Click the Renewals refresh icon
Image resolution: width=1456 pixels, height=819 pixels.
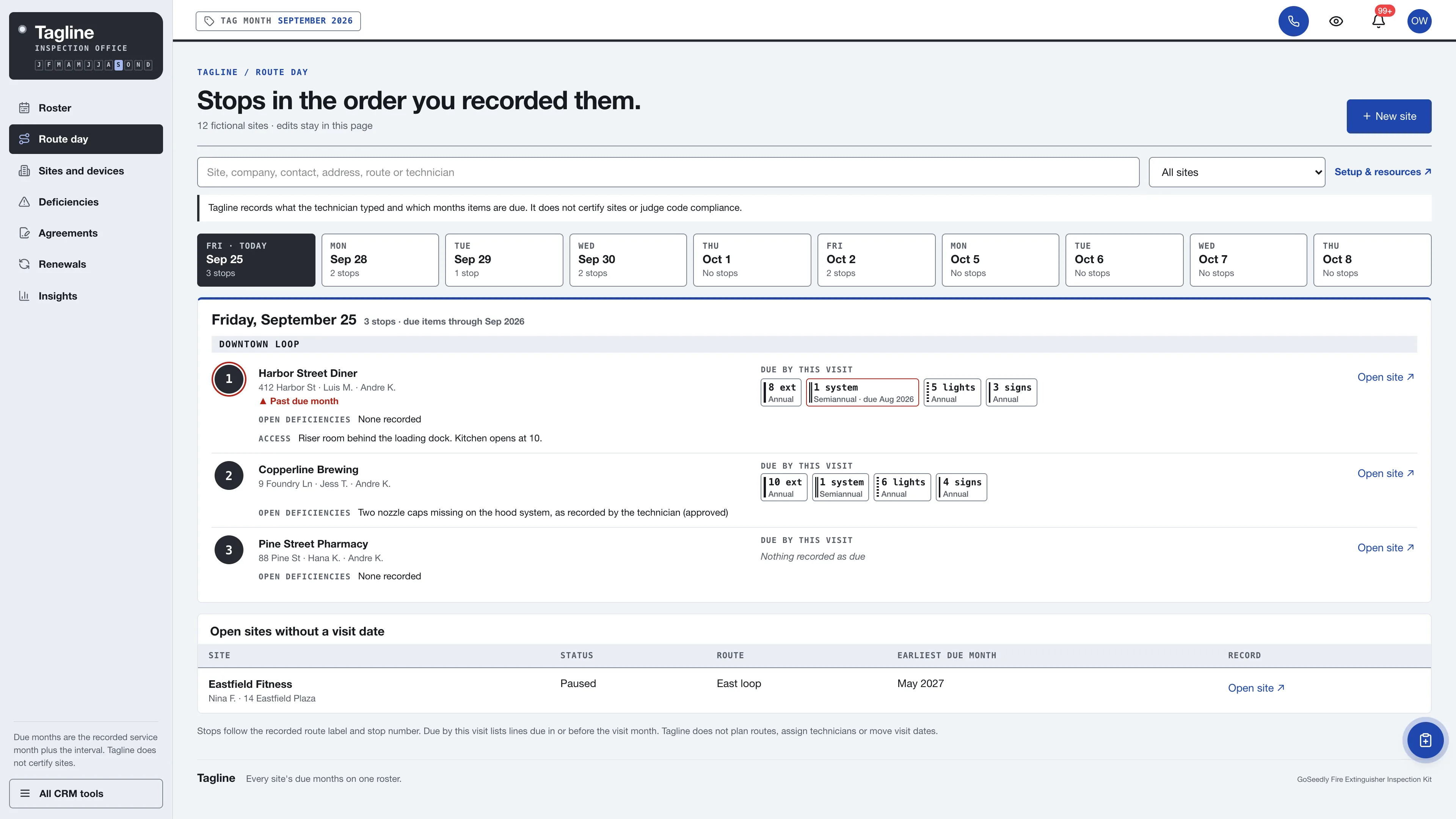click(x=24, y=264)
